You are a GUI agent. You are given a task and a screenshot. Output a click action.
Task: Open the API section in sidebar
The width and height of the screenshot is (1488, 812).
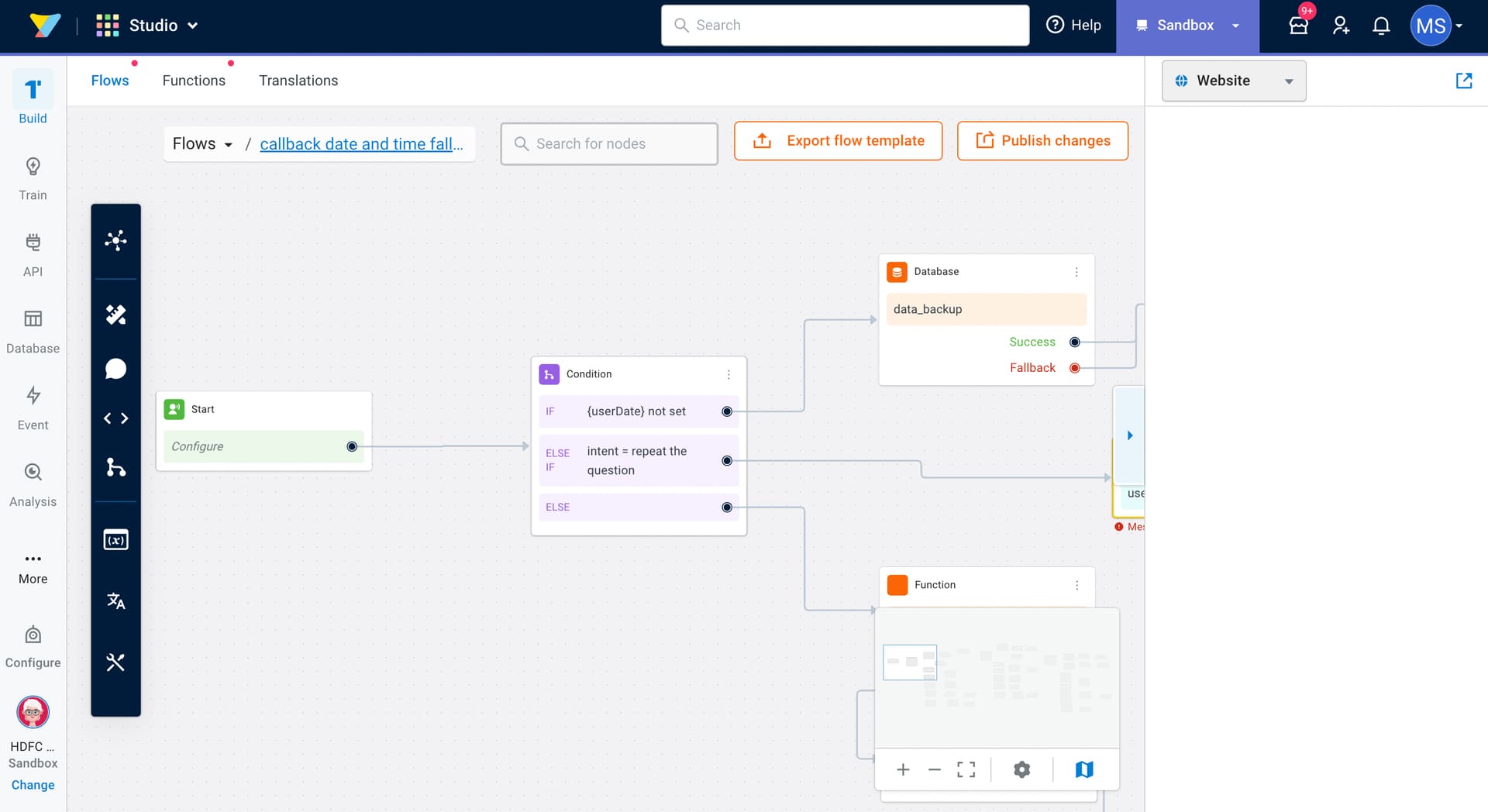click(x=33, y=255)
